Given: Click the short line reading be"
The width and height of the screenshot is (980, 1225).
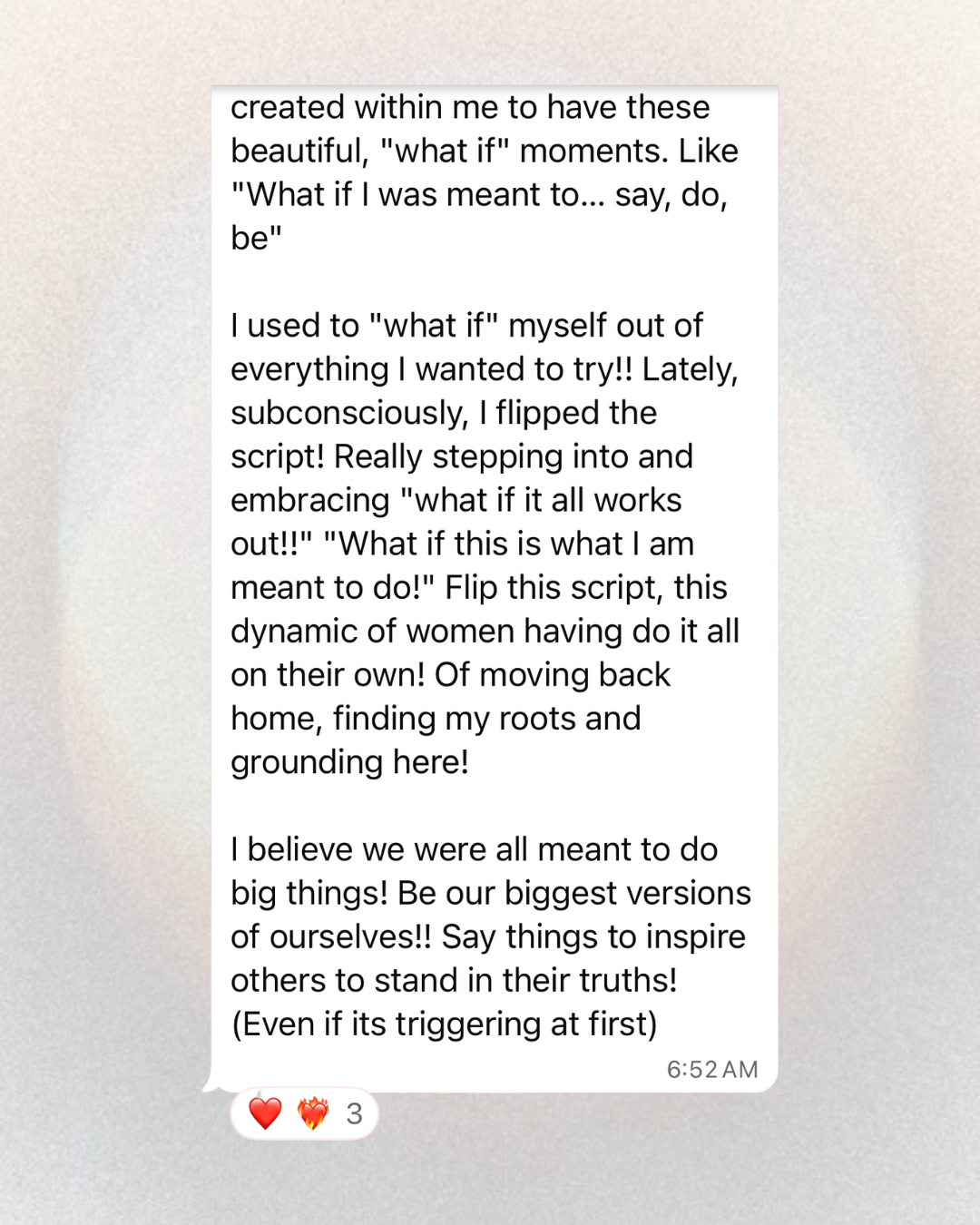Looking at the screenshot, I should [256, 238].
